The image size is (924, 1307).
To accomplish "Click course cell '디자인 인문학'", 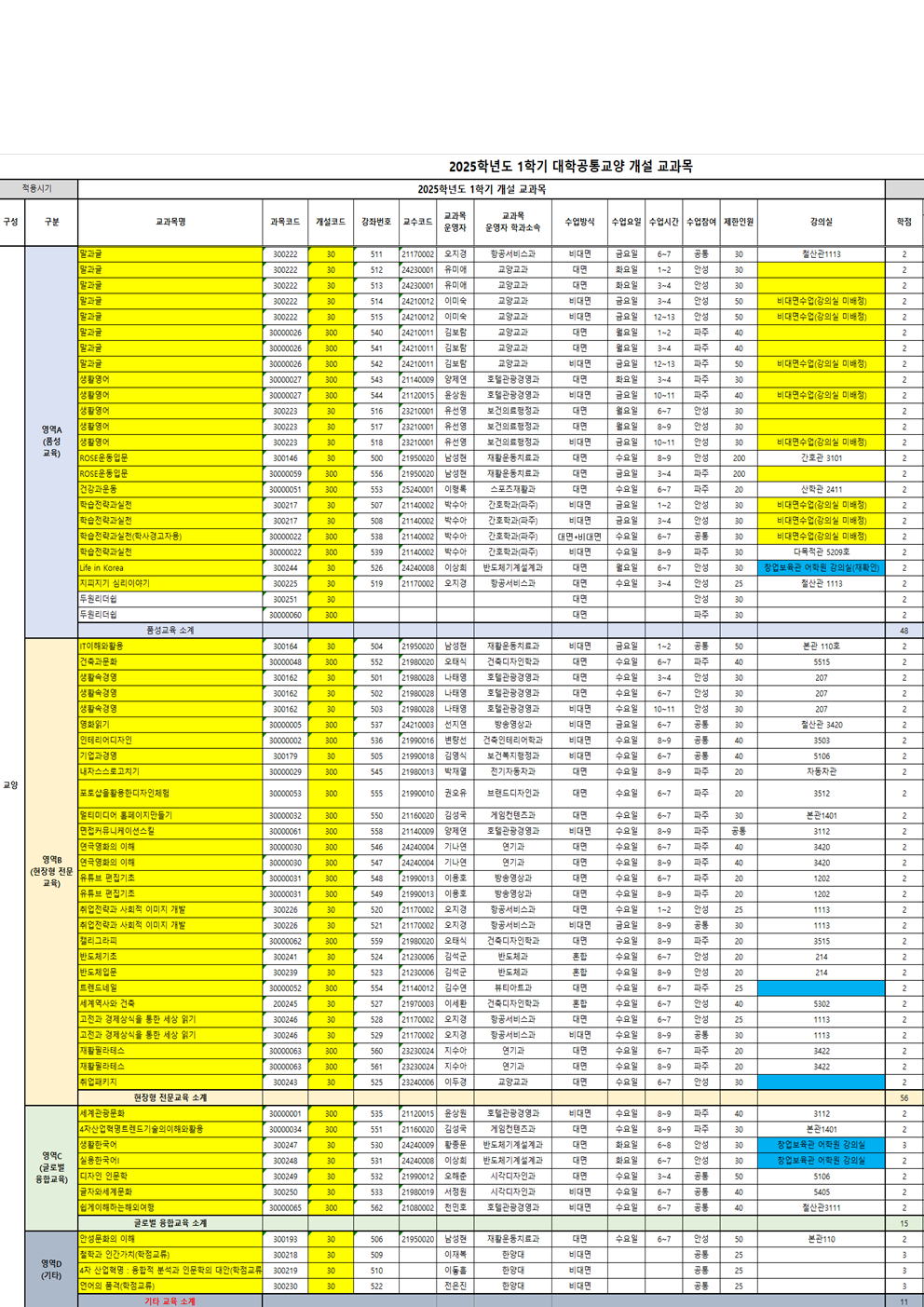I will tap(170, 1176).
